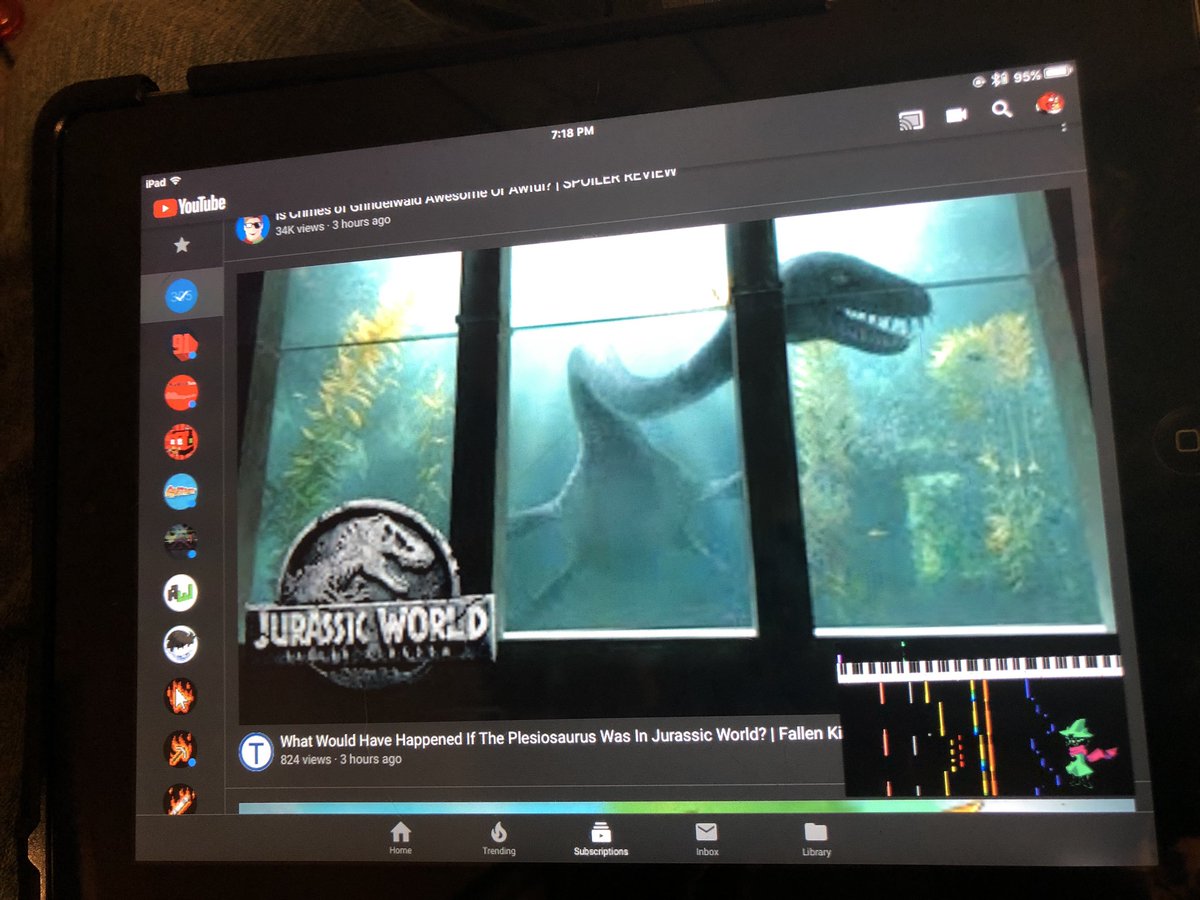Screen dimensions: 1200x900
Task: Open the flaming pickaxe channel avatar
Action: (x=181, y=749)
